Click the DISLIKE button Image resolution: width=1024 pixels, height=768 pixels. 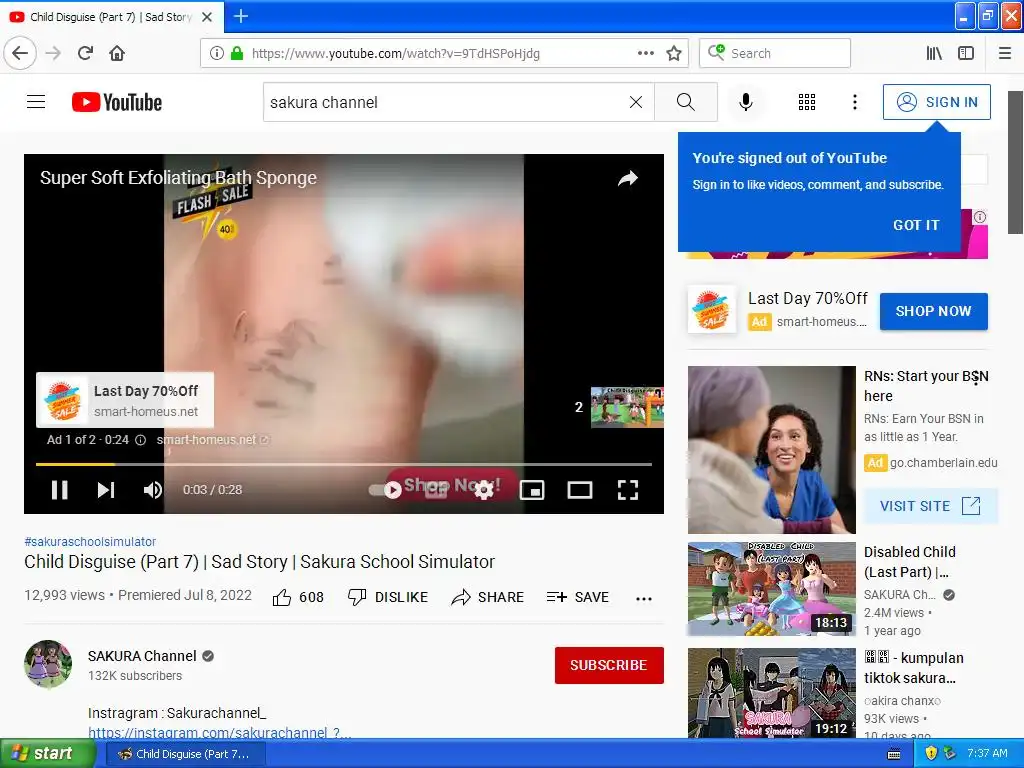(388, 597)
